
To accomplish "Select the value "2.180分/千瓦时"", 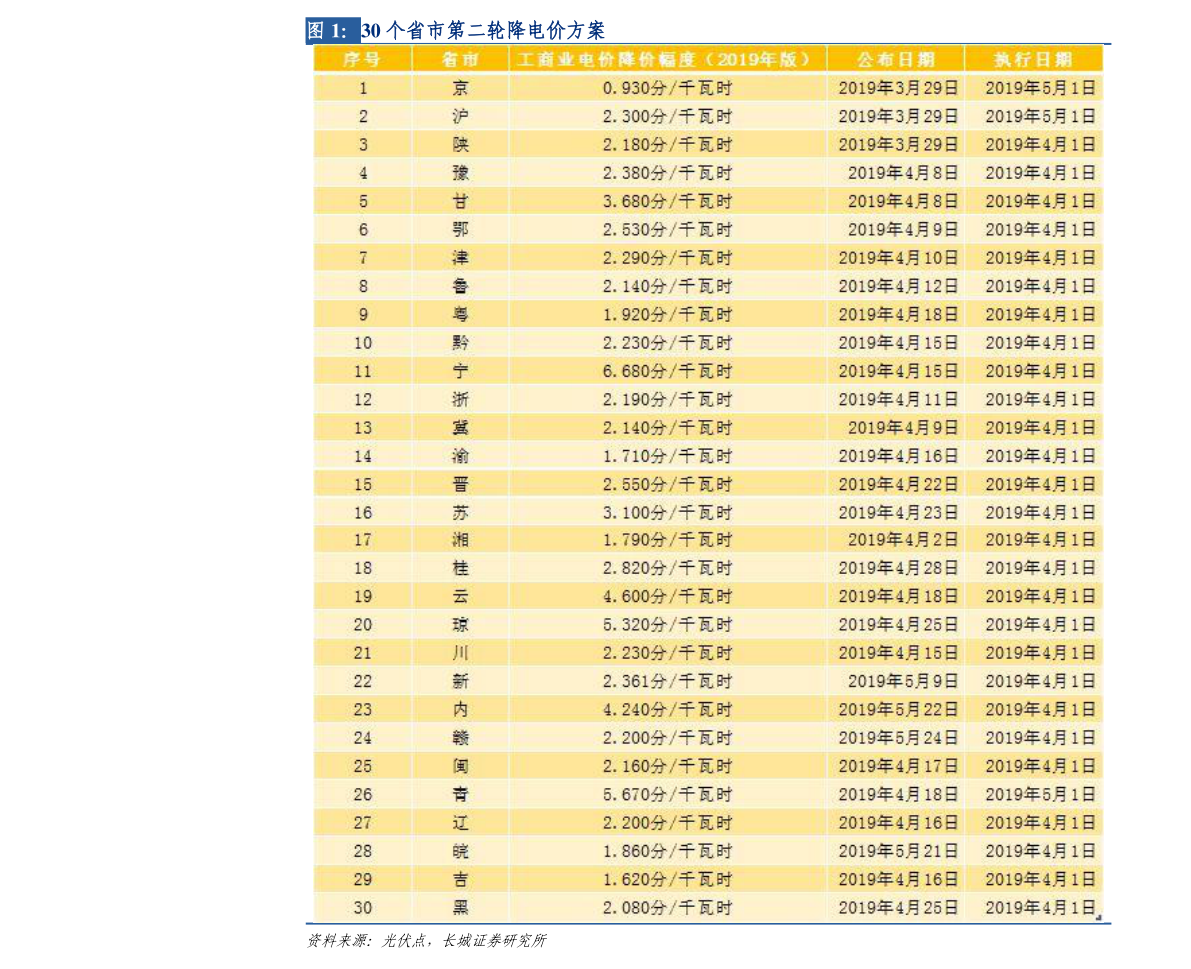I will pos(667,144).
